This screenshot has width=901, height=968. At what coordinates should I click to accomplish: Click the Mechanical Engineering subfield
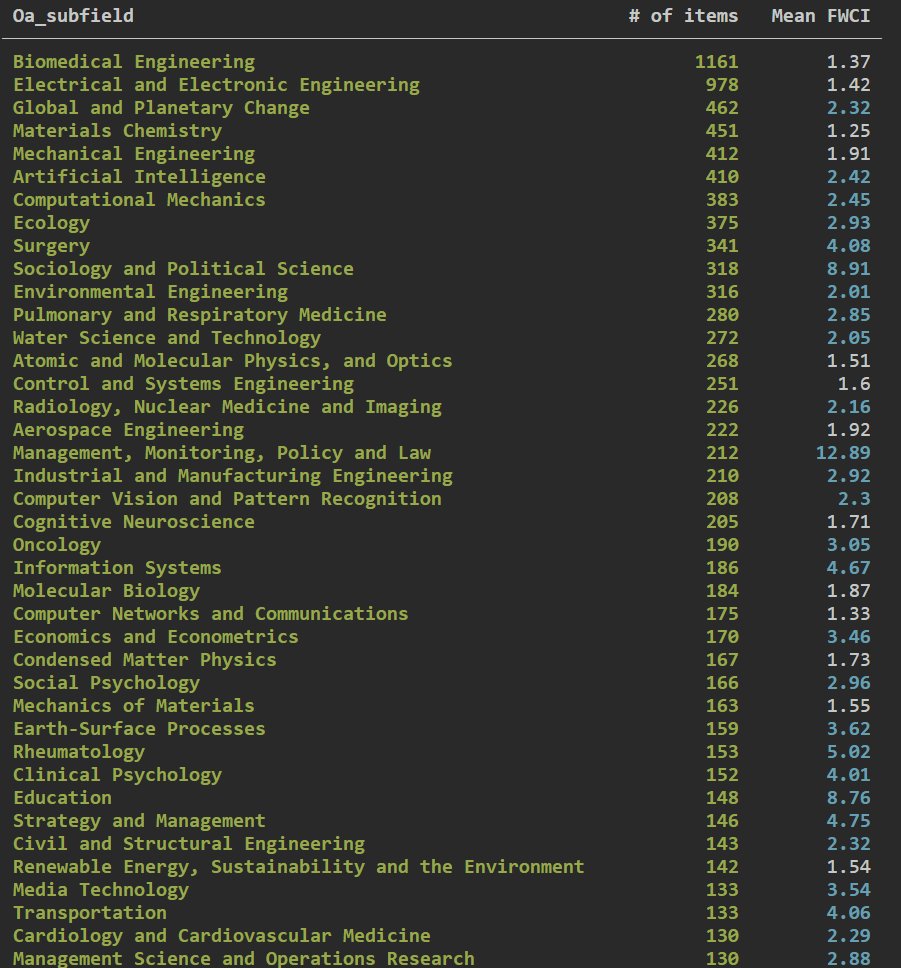coord(134,154)
